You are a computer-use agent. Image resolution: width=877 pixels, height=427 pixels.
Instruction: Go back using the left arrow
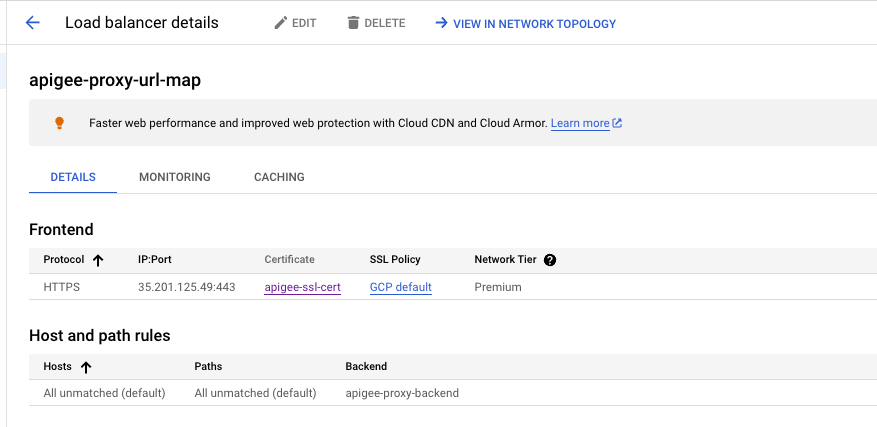click(32, 23)
